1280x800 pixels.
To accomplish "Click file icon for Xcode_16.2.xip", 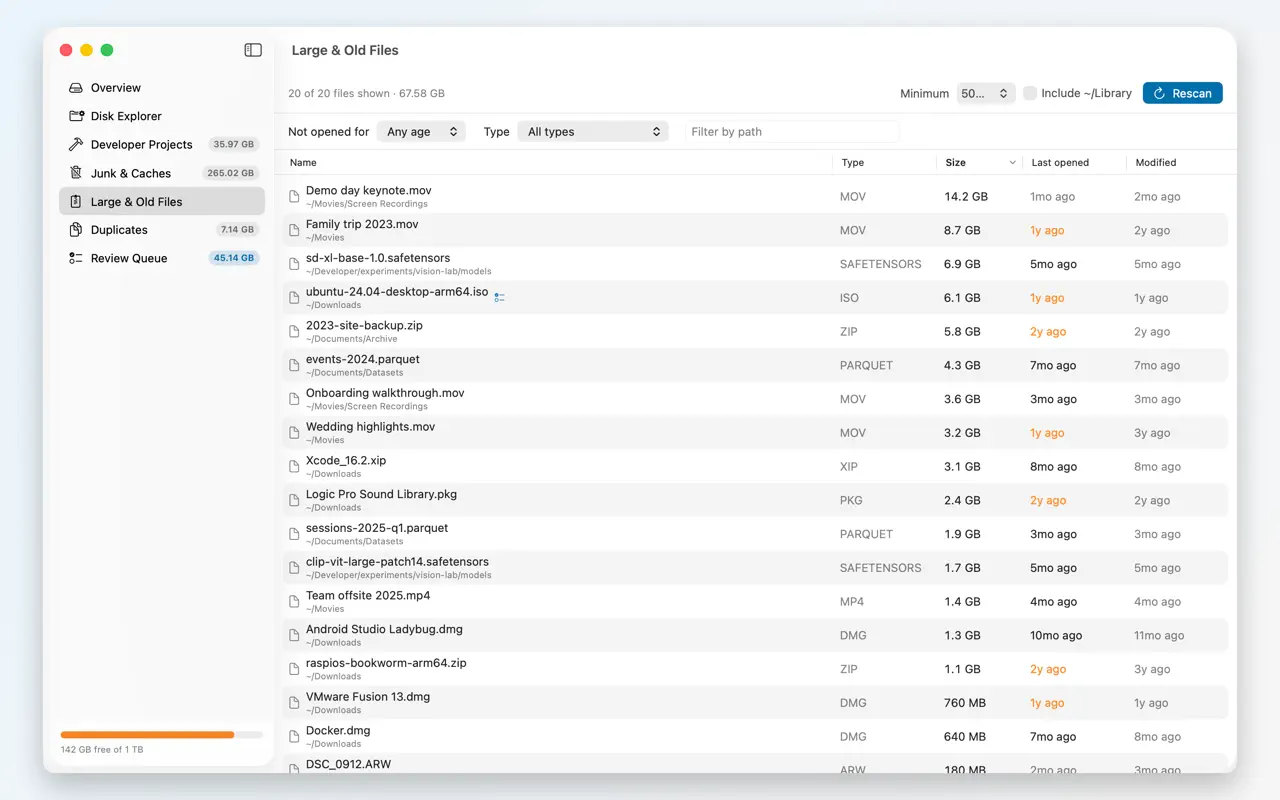I will (x=294, y=466).
